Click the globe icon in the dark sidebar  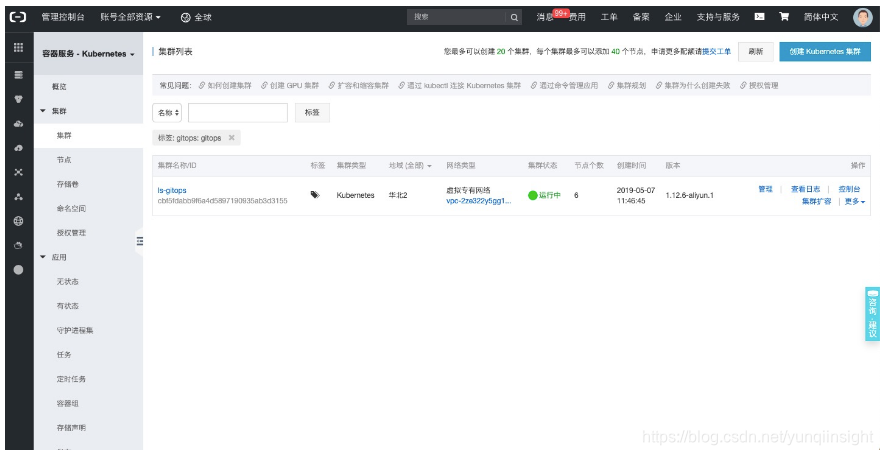click(x=19, y=221)
